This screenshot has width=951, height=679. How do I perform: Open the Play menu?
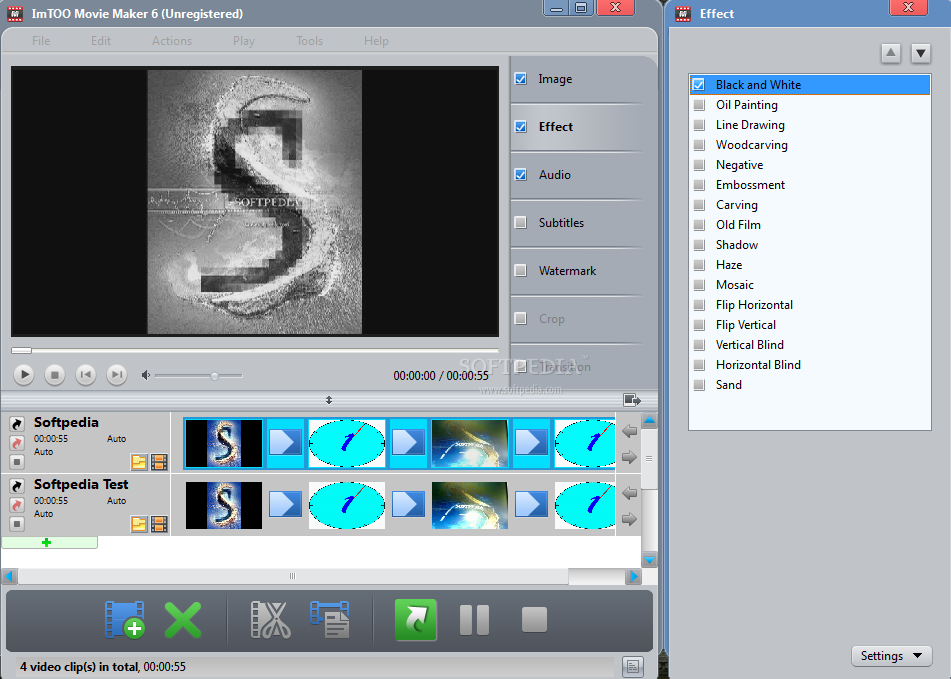pos(244,41)
